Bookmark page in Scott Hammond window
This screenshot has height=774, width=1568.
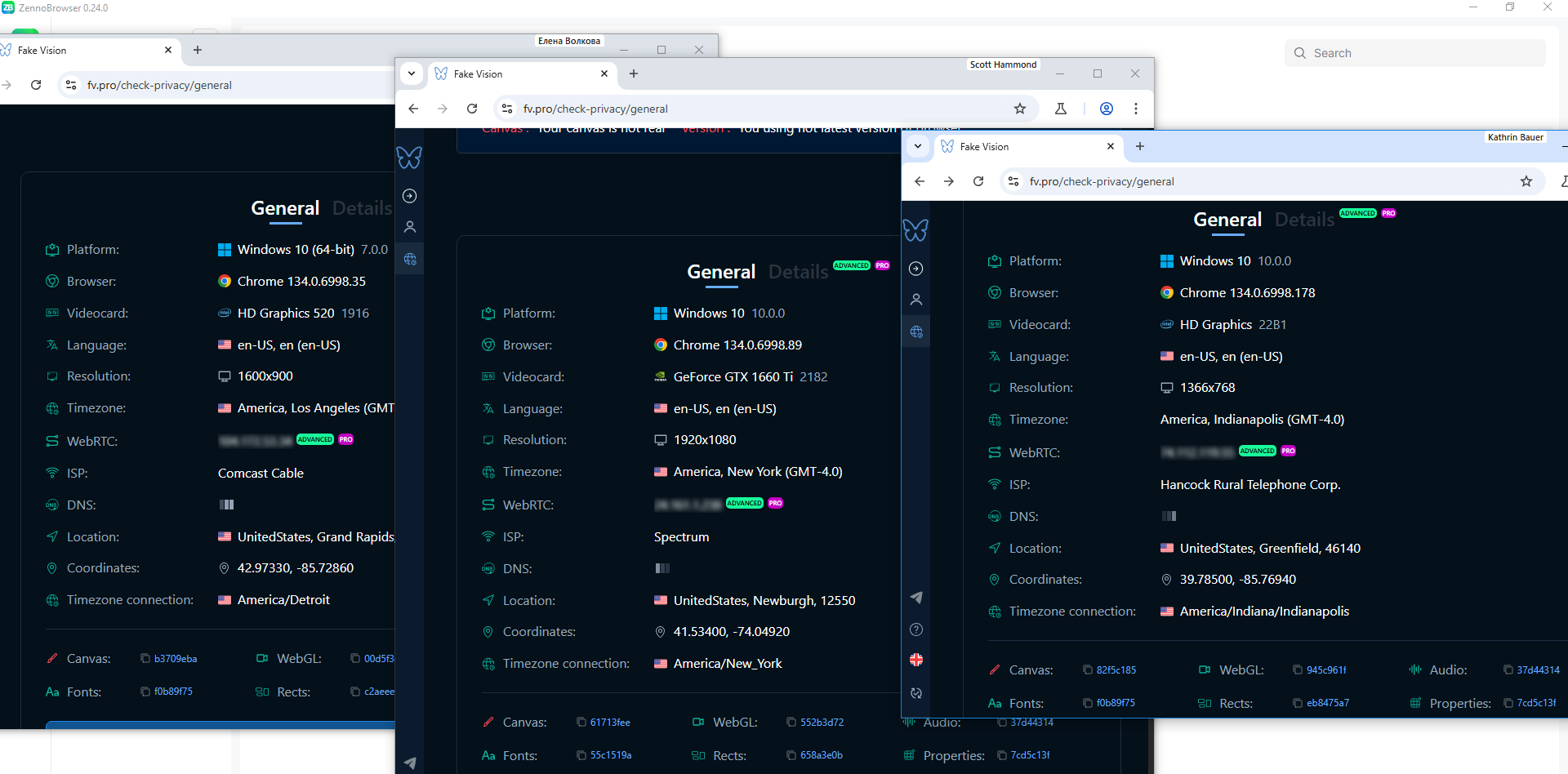coord(1020,109)
